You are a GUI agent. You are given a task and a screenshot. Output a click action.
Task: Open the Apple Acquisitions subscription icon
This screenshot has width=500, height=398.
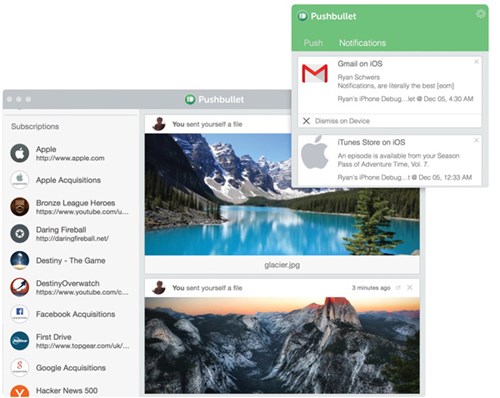[20, 180]
